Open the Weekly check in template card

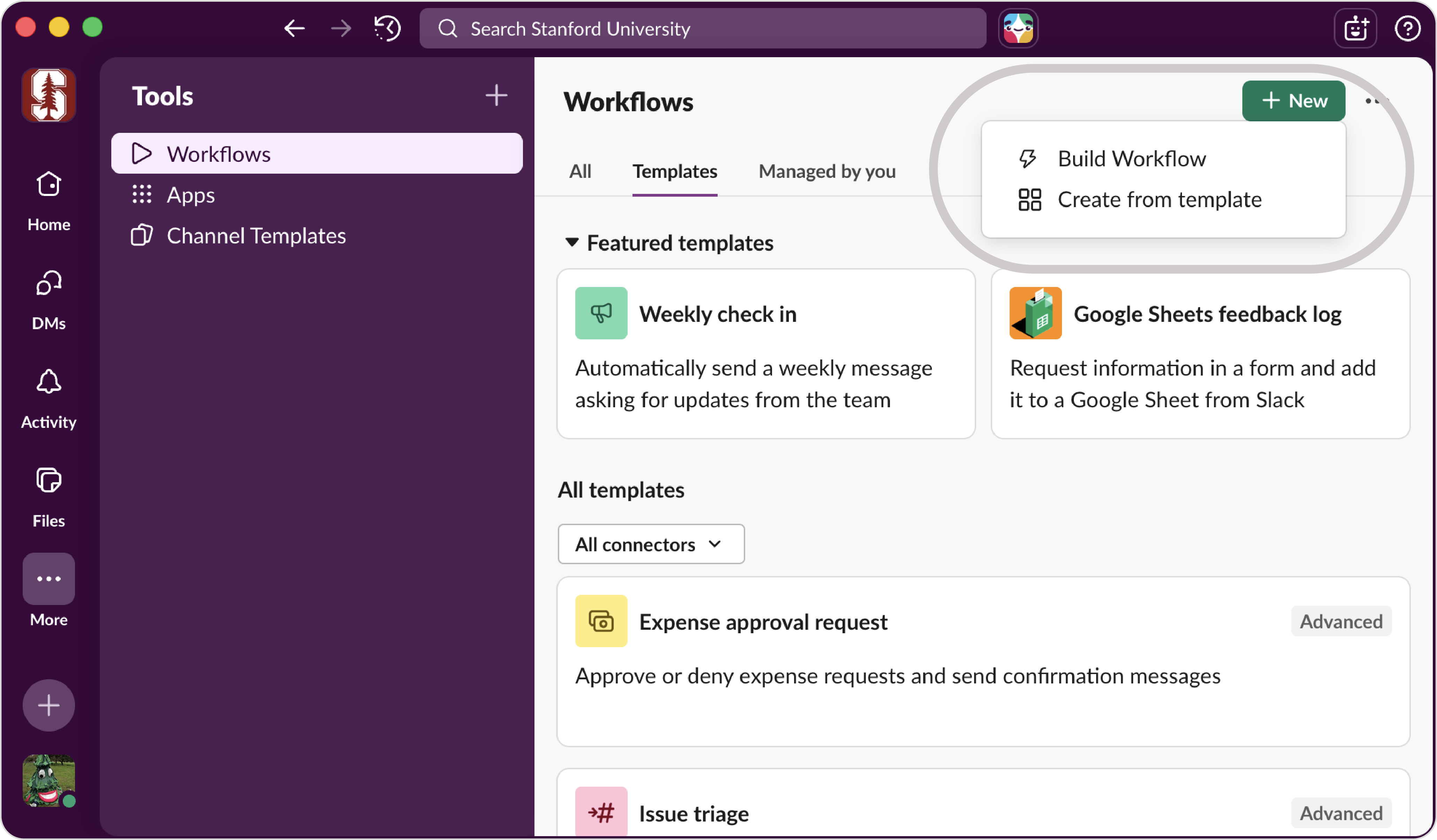[x=765, y=354]
